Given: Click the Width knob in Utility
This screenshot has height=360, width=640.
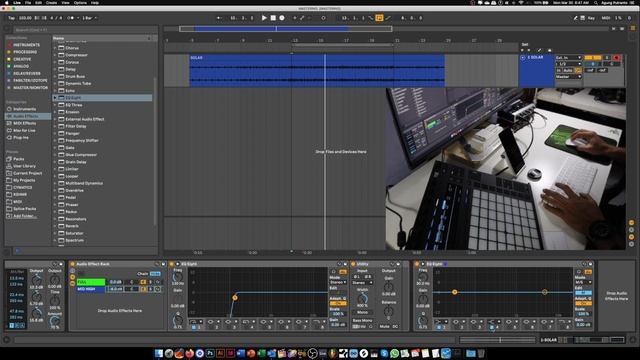Looking at the screenshot, I should pyautogui.click(x=362, y=298).
